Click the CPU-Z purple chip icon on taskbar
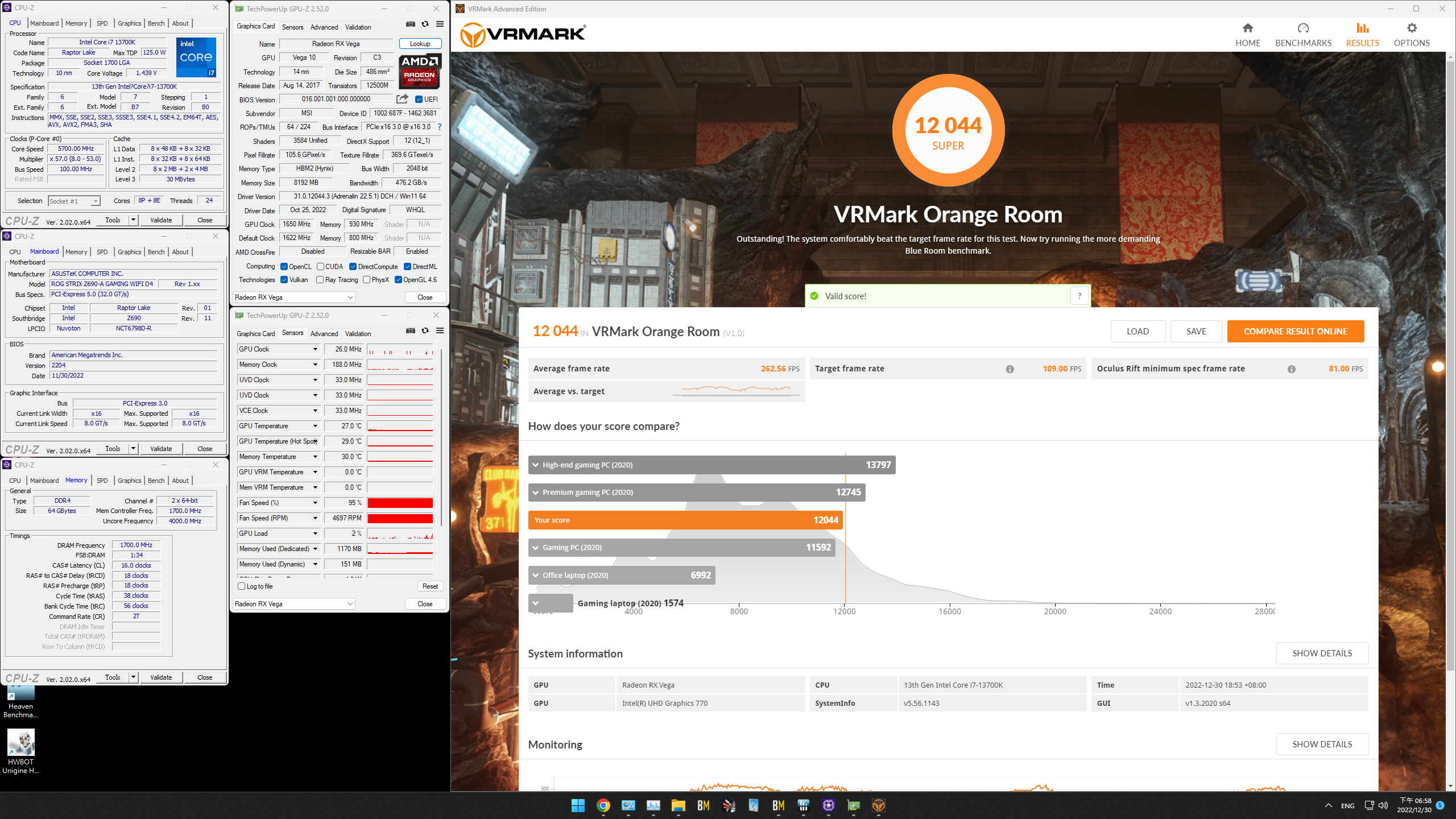Screen dimensions: 1456x819 pos(828,805)
